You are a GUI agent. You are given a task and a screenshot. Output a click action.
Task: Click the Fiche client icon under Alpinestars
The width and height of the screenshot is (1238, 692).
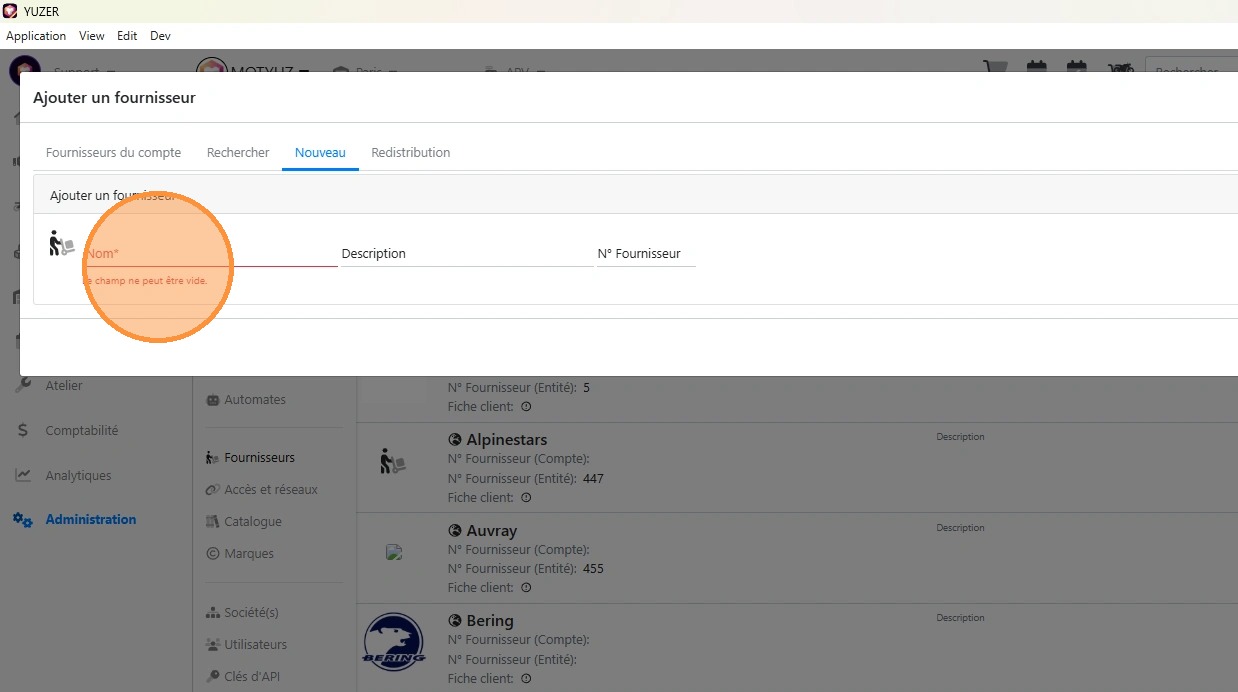pyautogui.click(x=526, y=498)
